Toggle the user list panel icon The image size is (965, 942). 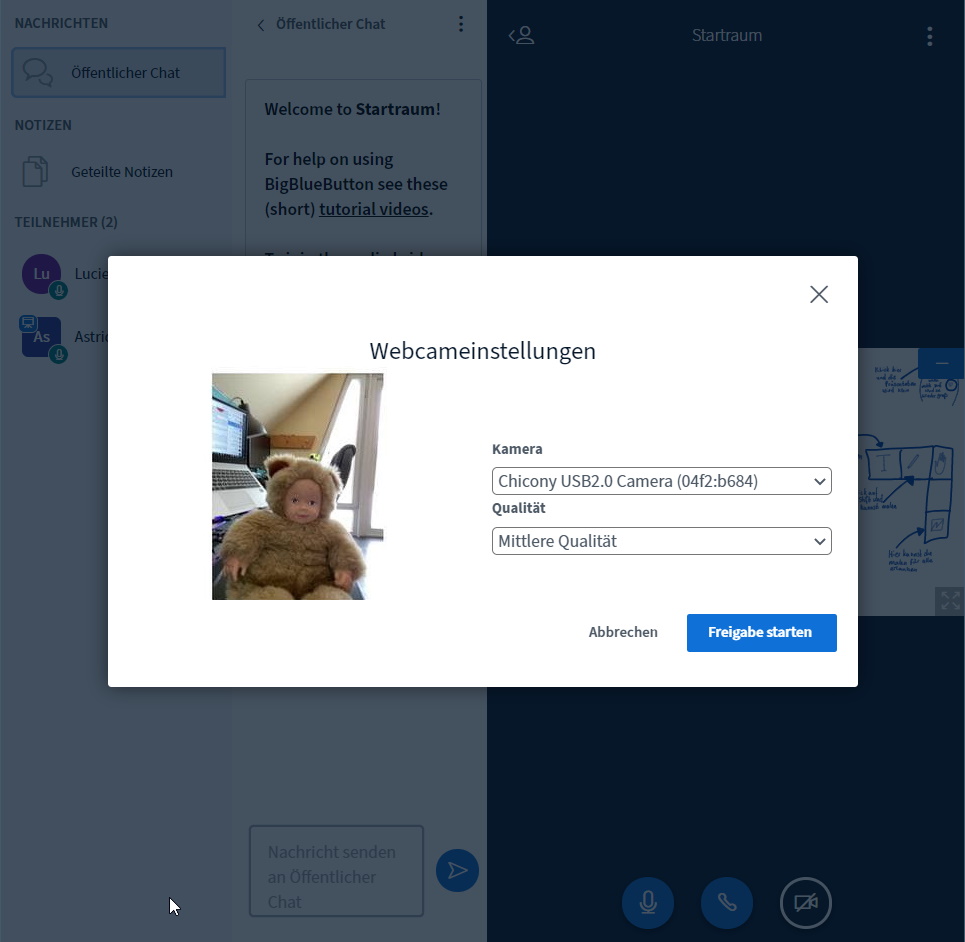[x=521, y=35]
